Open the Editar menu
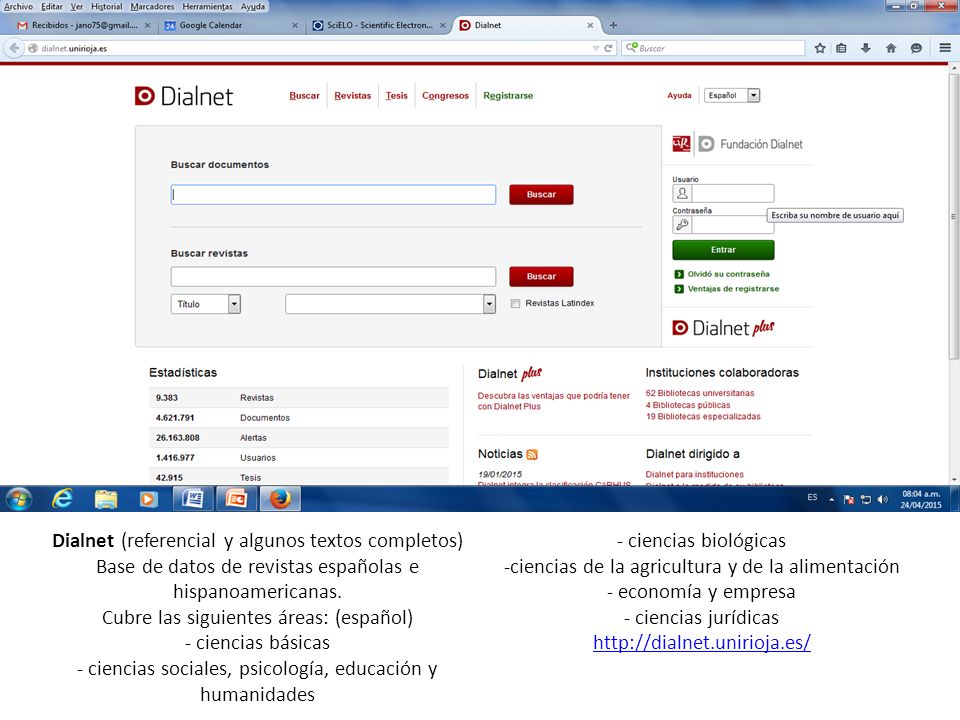The height and width of the screenshot is (720, 960). pos(52,6)
